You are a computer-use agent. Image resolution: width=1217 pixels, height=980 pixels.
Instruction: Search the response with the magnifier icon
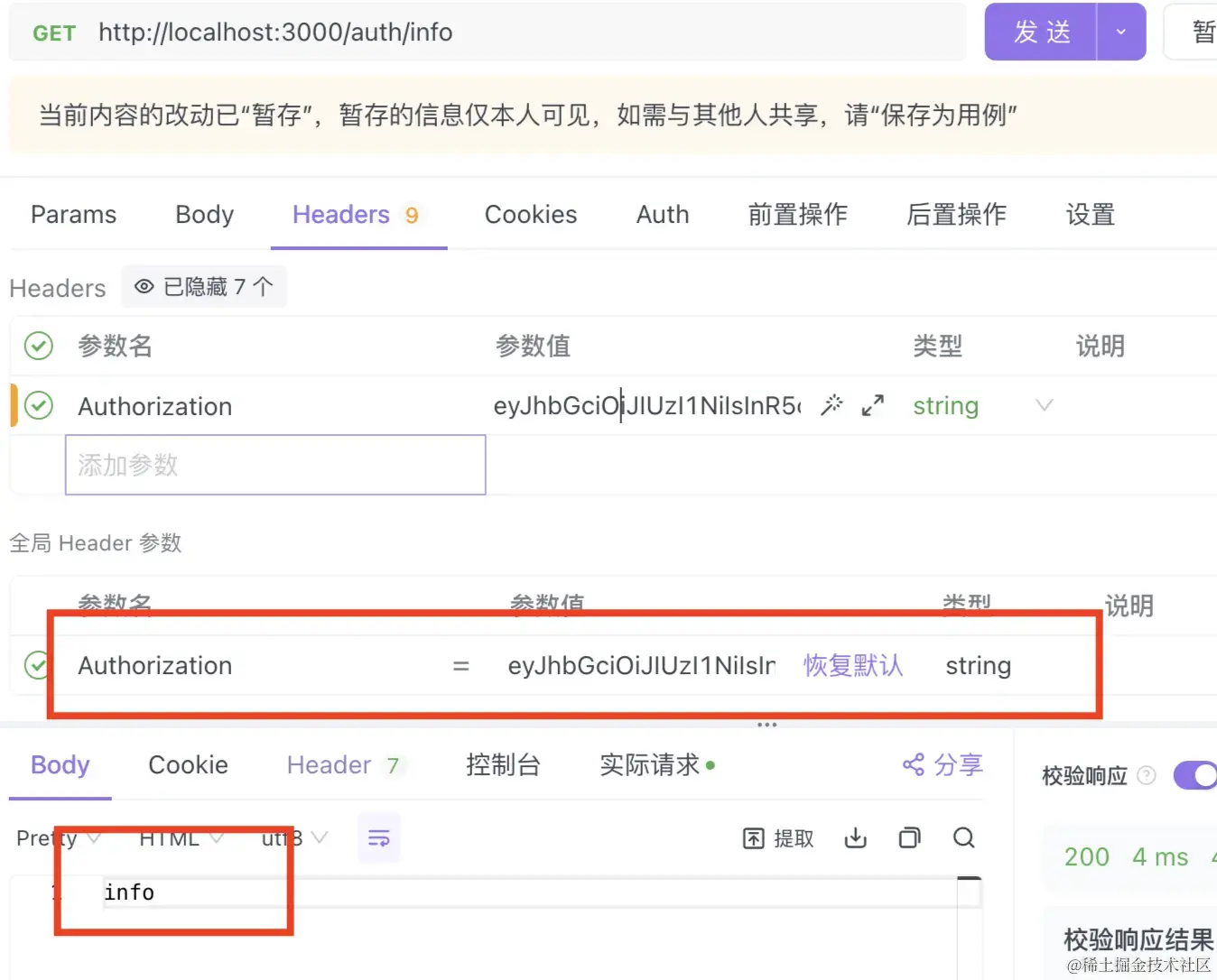(964, 838)
